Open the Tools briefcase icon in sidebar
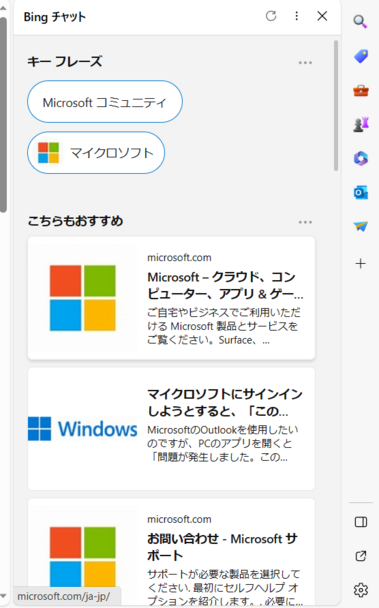Image resolution: width=379 pixels, height=608 pixels. pyautogui.click(x=361, y=91)
